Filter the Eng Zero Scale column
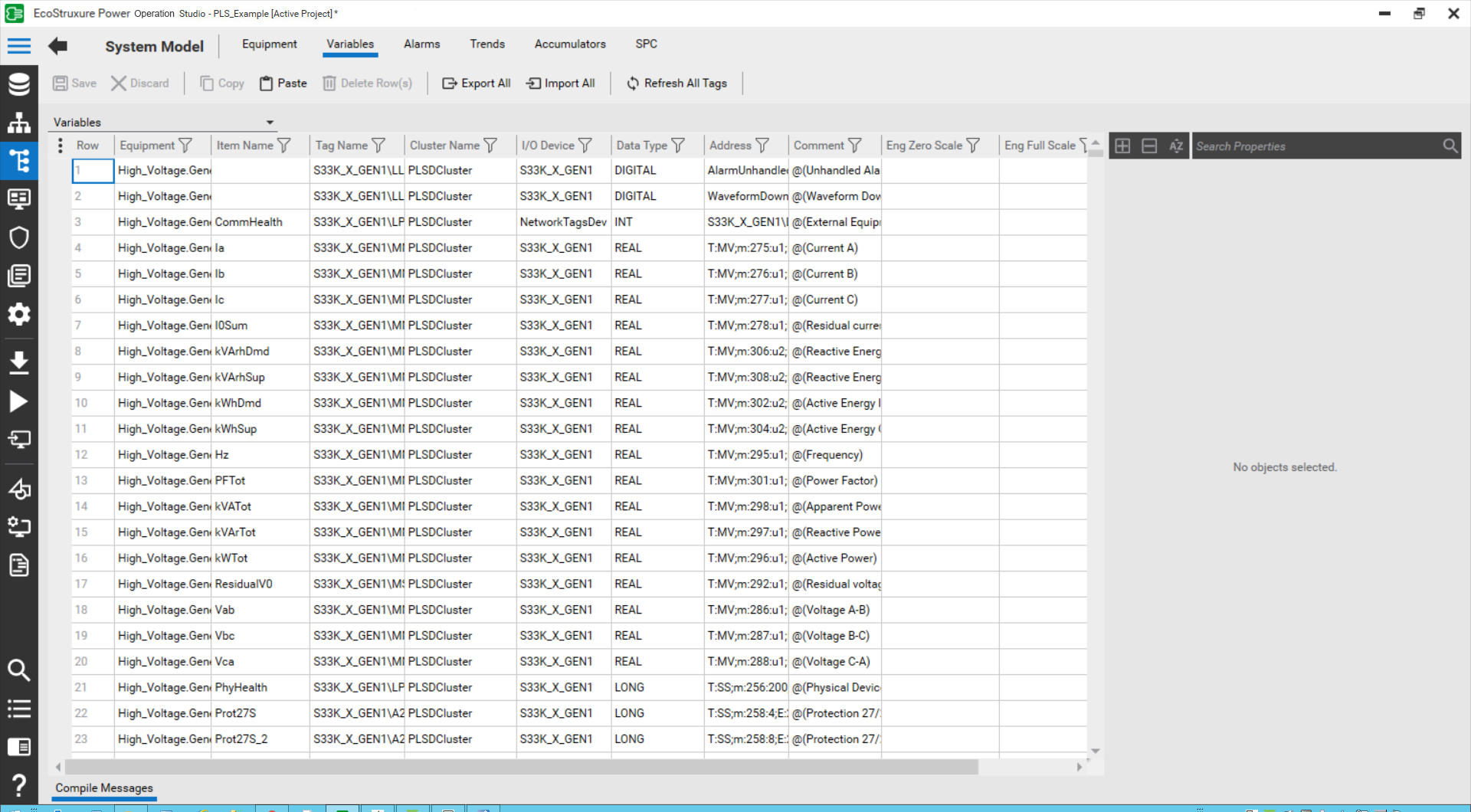The height and width of the screenshot is (812, 1471). [x=973, y=146]
